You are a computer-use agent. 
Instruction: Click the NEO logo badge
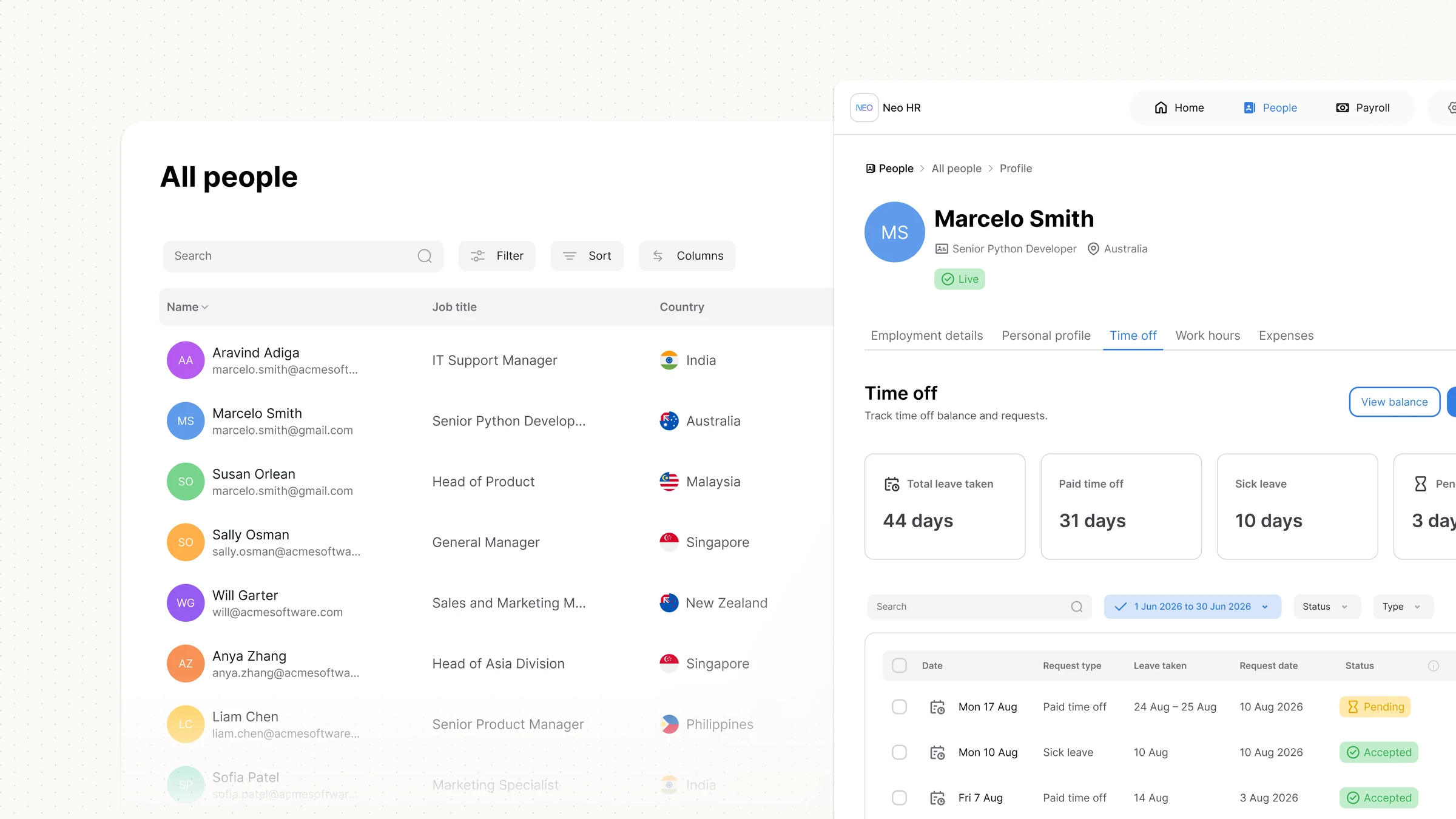[x=864, y=108]
